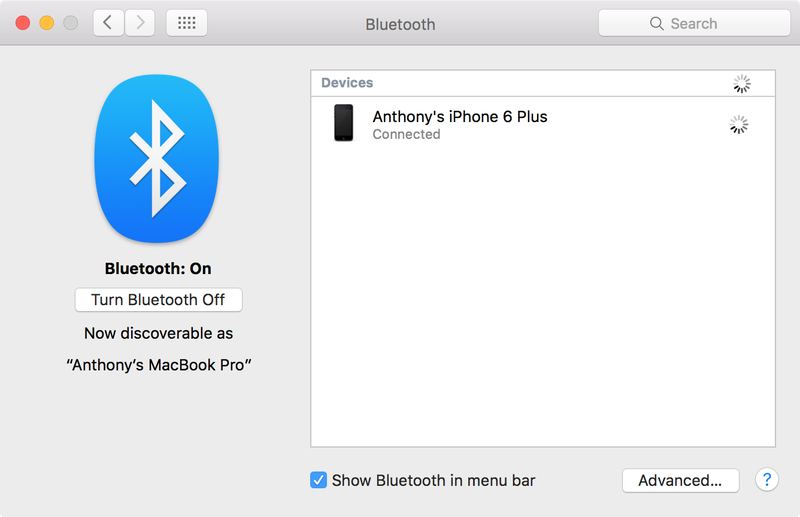Click the iPhone device icon

pyautogui.click(x=343, y=122)
